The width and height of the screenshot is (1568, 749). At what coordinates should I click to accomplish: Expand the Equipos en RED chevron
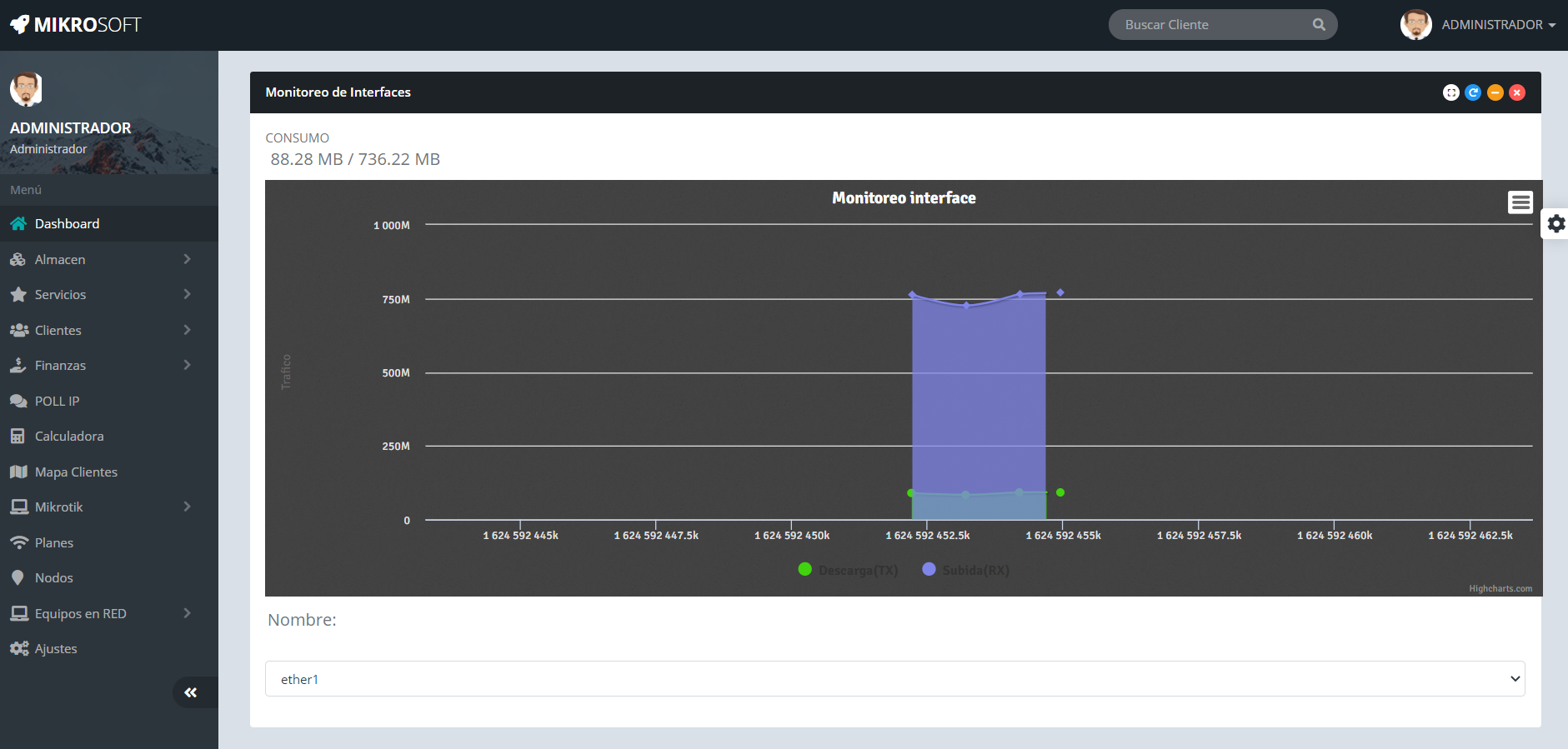(187, 614)
